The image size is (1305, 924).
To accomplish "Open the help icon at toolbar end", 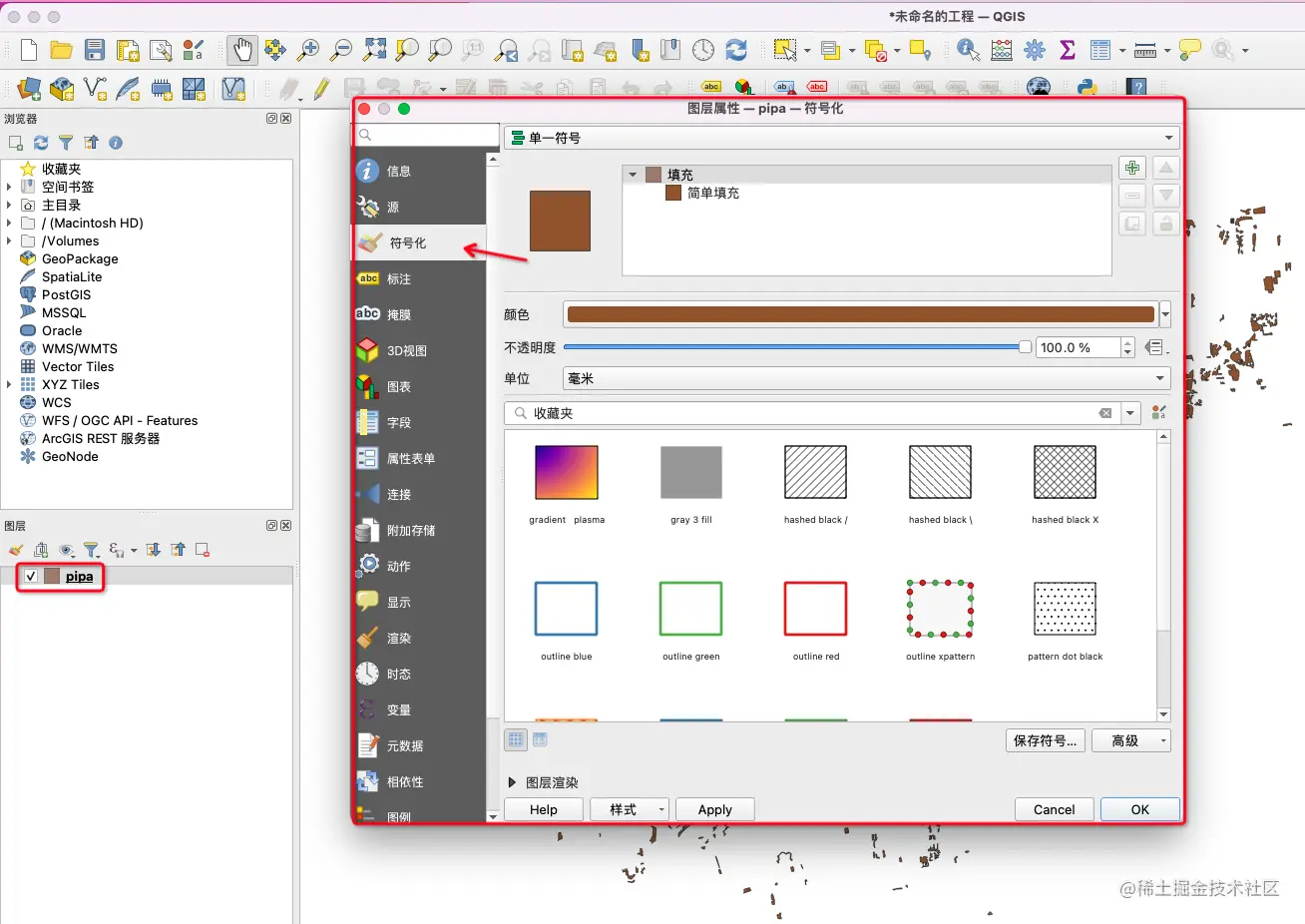I will click(x=1136, y=88).
